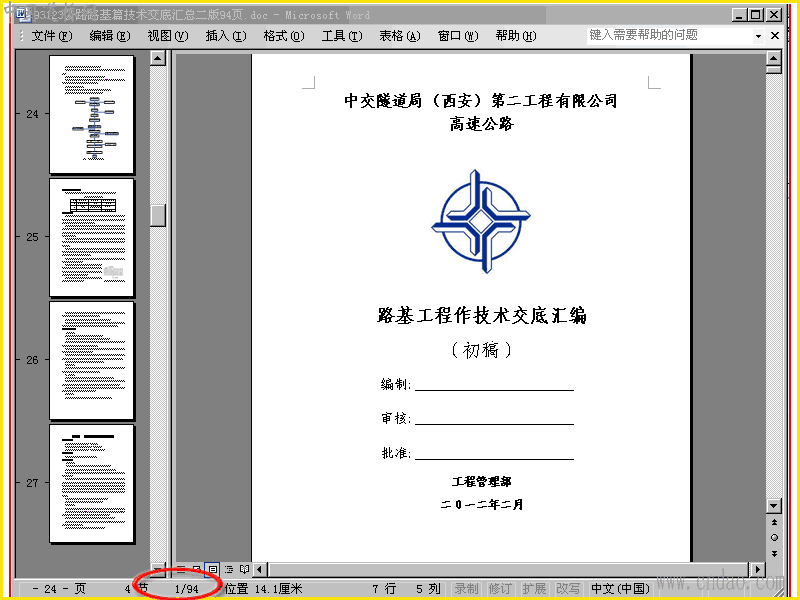This screenshot has width=800, height=600.
Task: Click the Word document icon in title bar
Action: tap(22, 15)
